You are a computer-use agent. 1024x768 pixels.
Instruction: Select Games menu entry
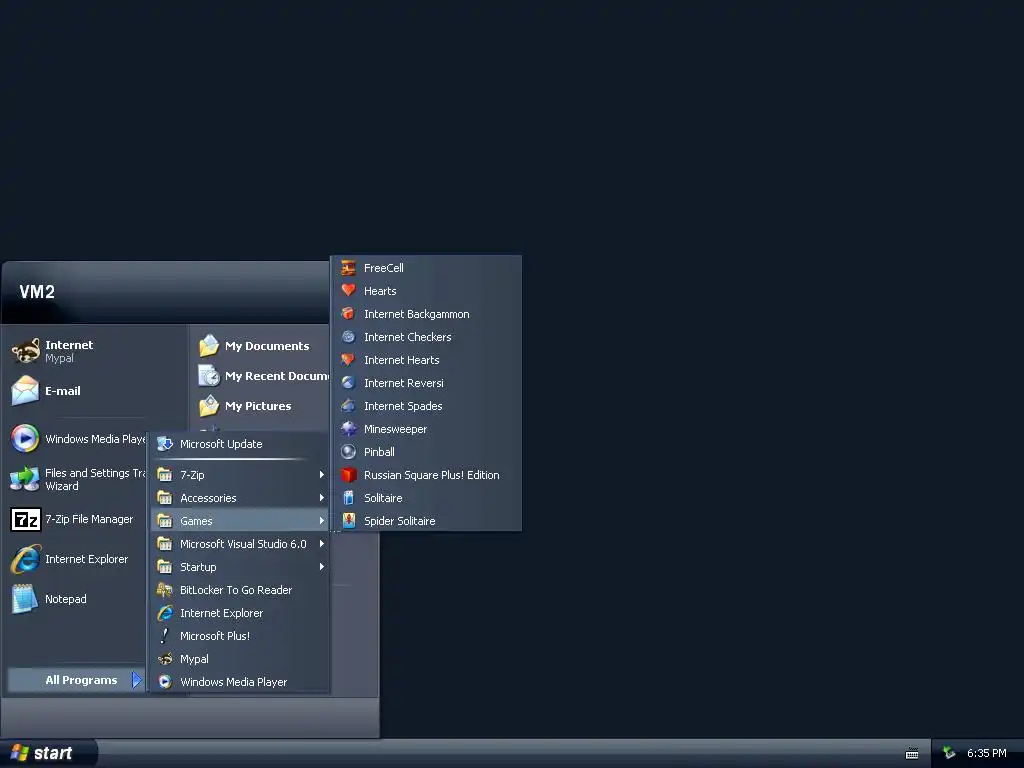[240, 520]
